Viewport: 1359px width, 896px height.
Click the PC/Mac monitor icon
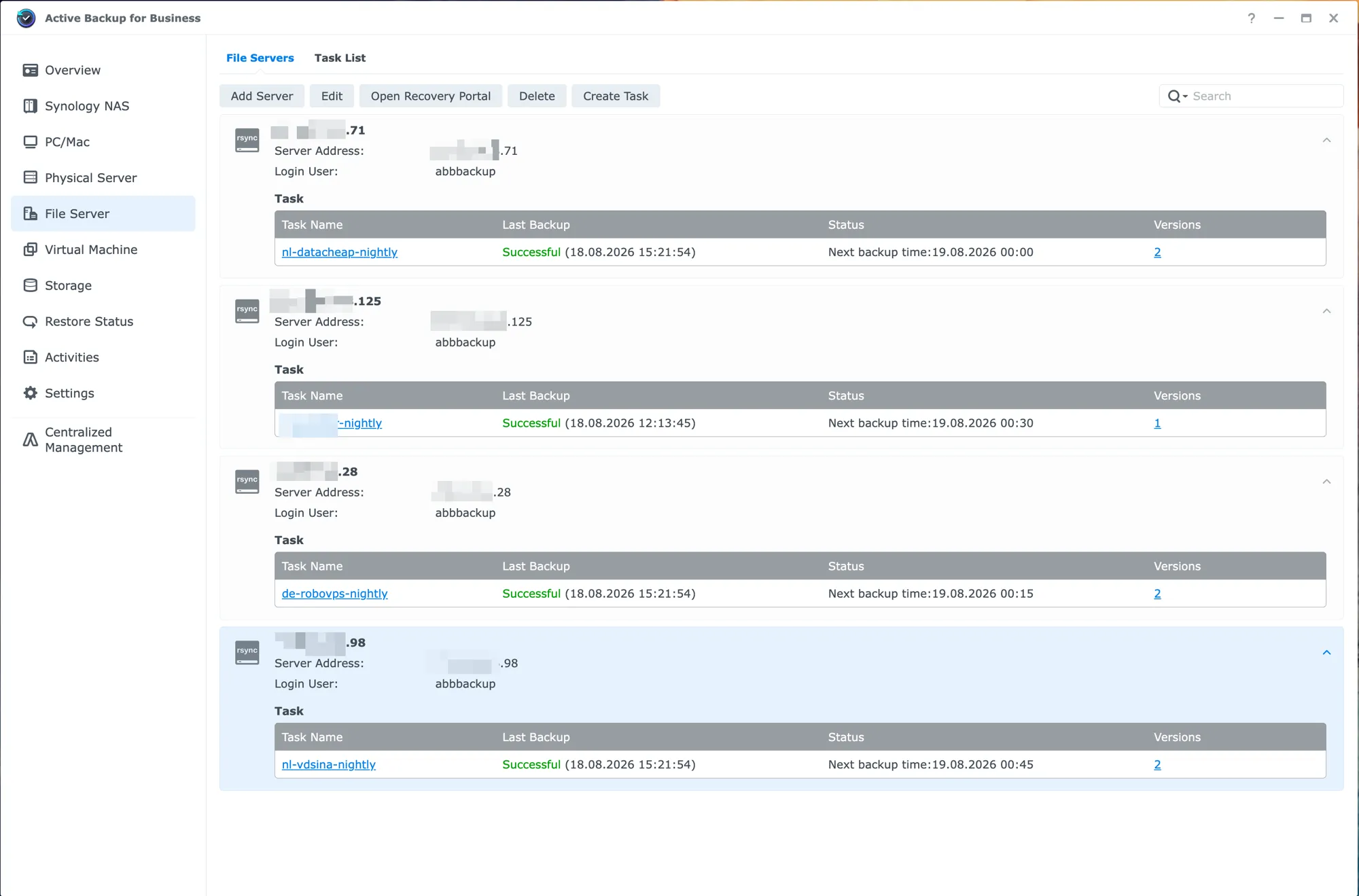(x=30, y=142)
